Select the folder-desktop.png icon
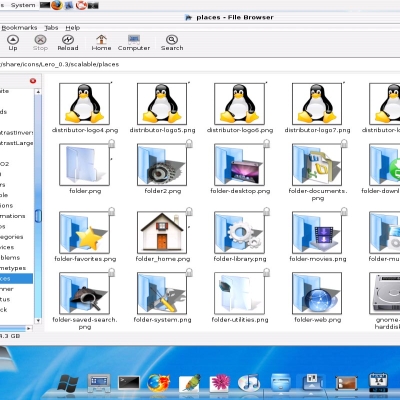This screenshot has width=400, height=400. [x=240, y=165]
